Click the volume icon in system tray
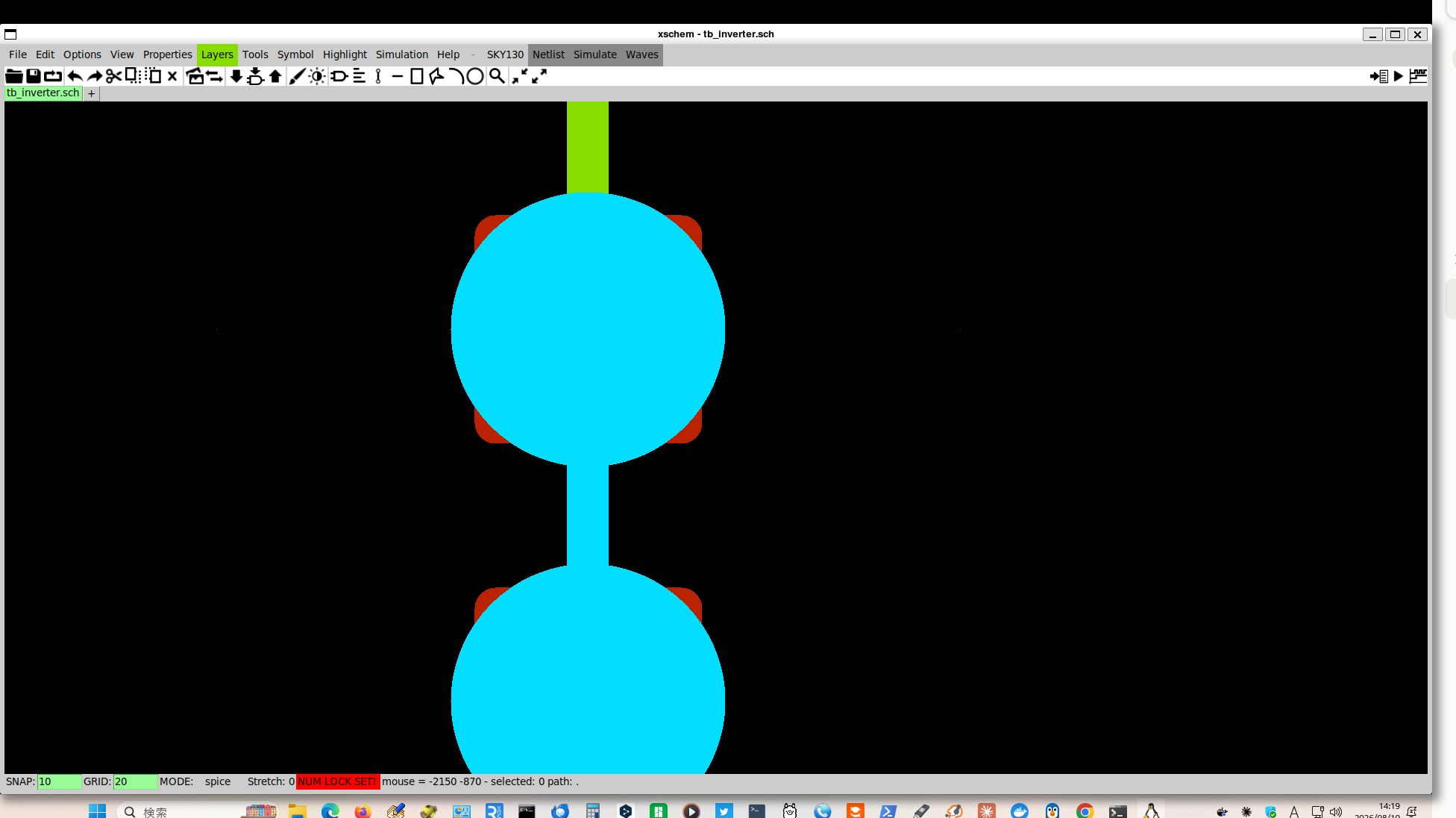1456x818 pixels. click(1335, 811)
